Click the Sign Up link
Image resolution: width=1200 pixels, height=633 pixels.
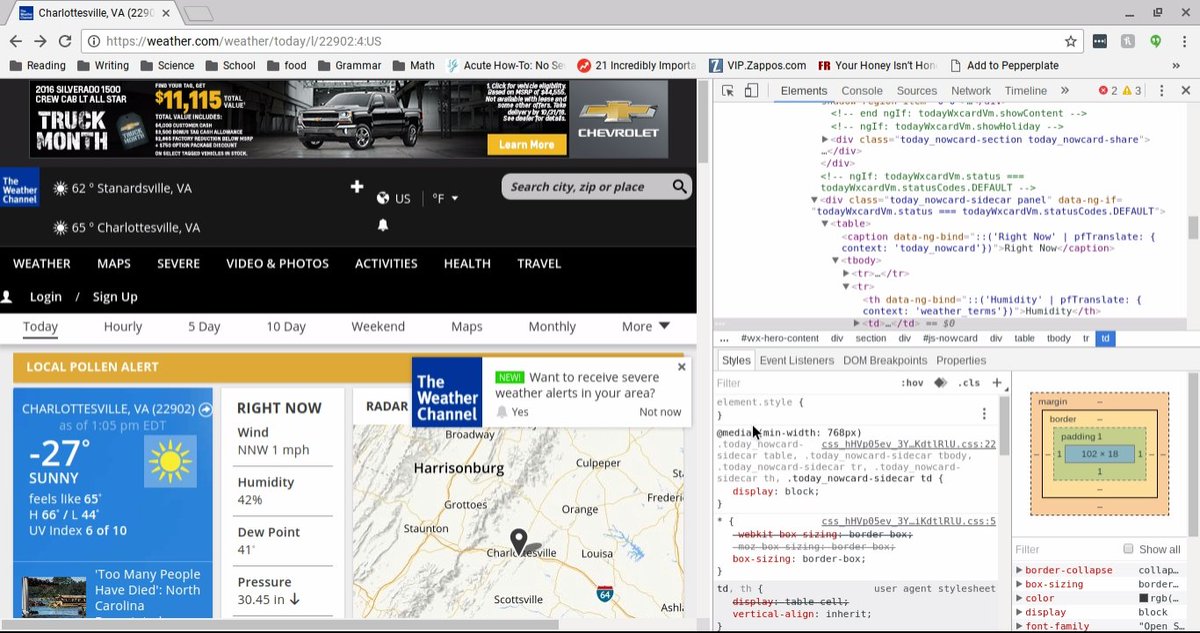click(115, 297)
